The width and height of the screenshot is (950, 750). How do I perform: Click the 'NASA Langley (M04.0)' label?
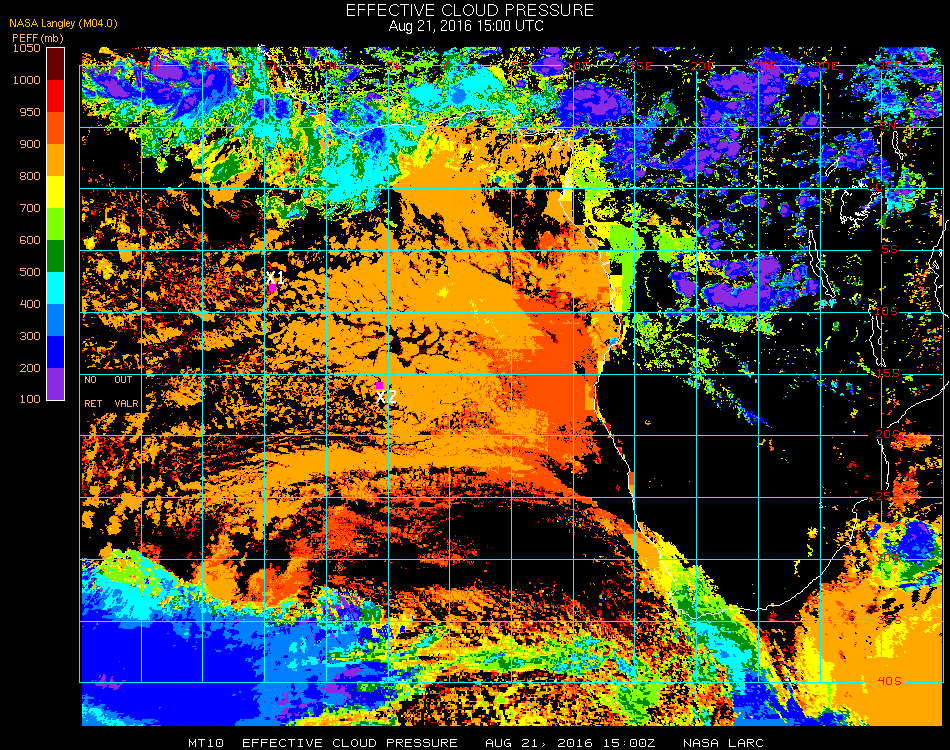(x=63, y=24)
